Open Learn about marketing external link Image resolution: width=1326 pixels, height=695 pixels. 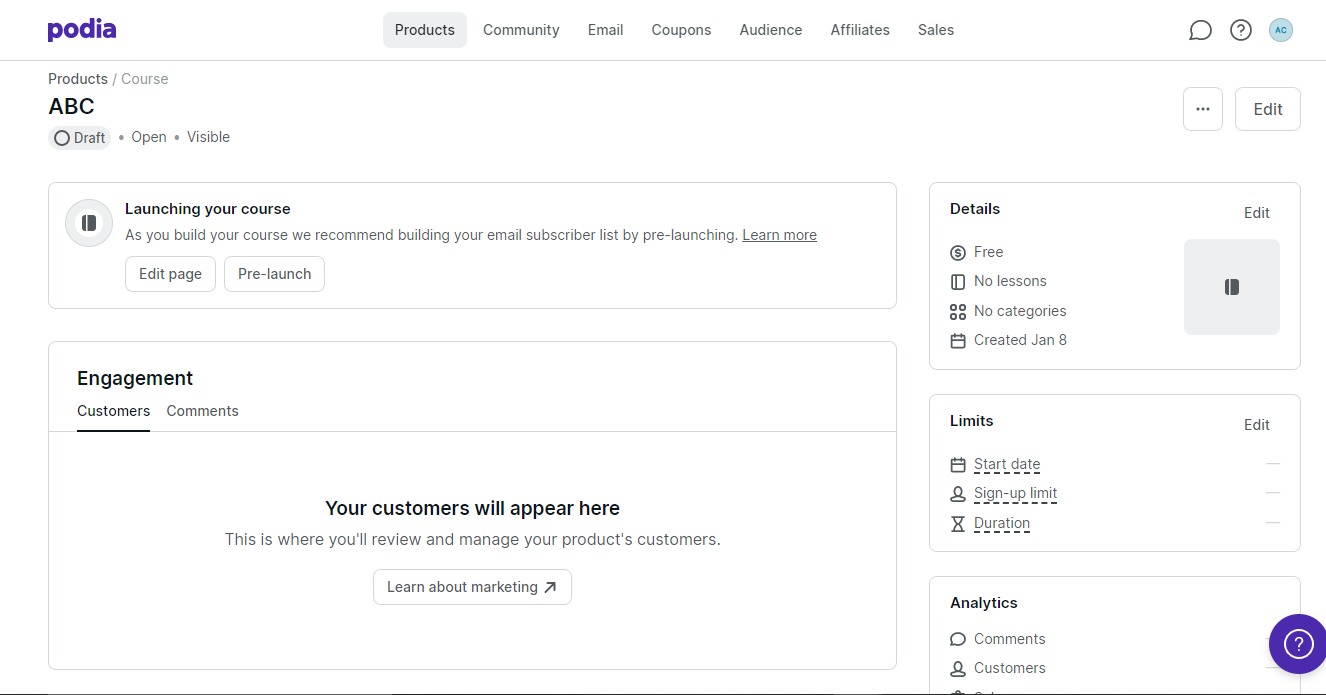click(x=472, y=587)
